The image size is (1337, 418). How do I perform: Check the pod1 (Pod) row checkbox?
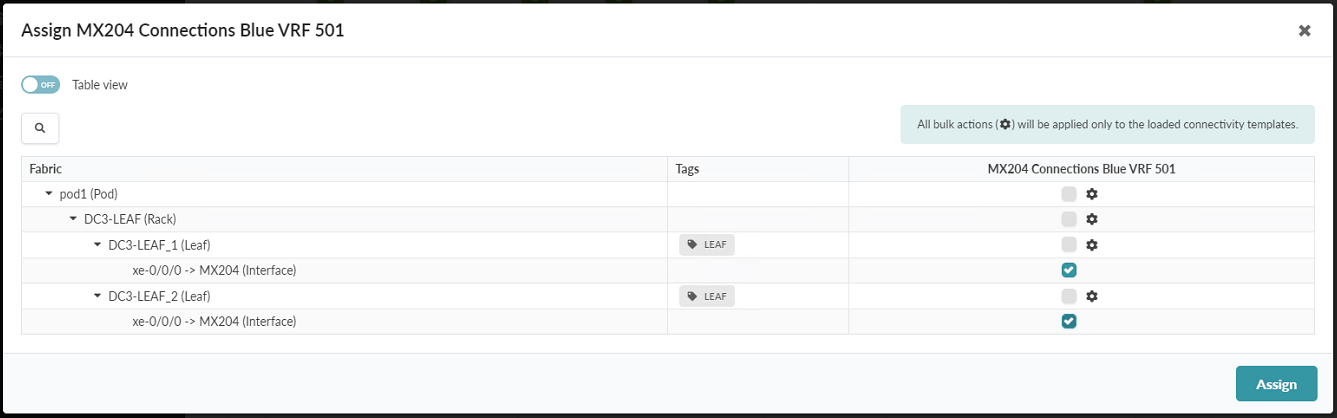1069,194
